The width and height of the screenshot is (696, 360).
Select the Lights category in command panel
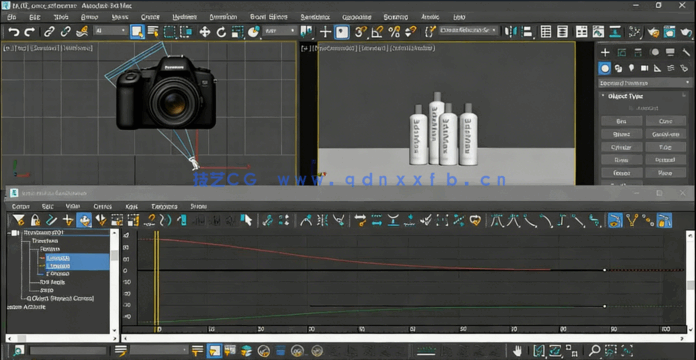point(631,68)
